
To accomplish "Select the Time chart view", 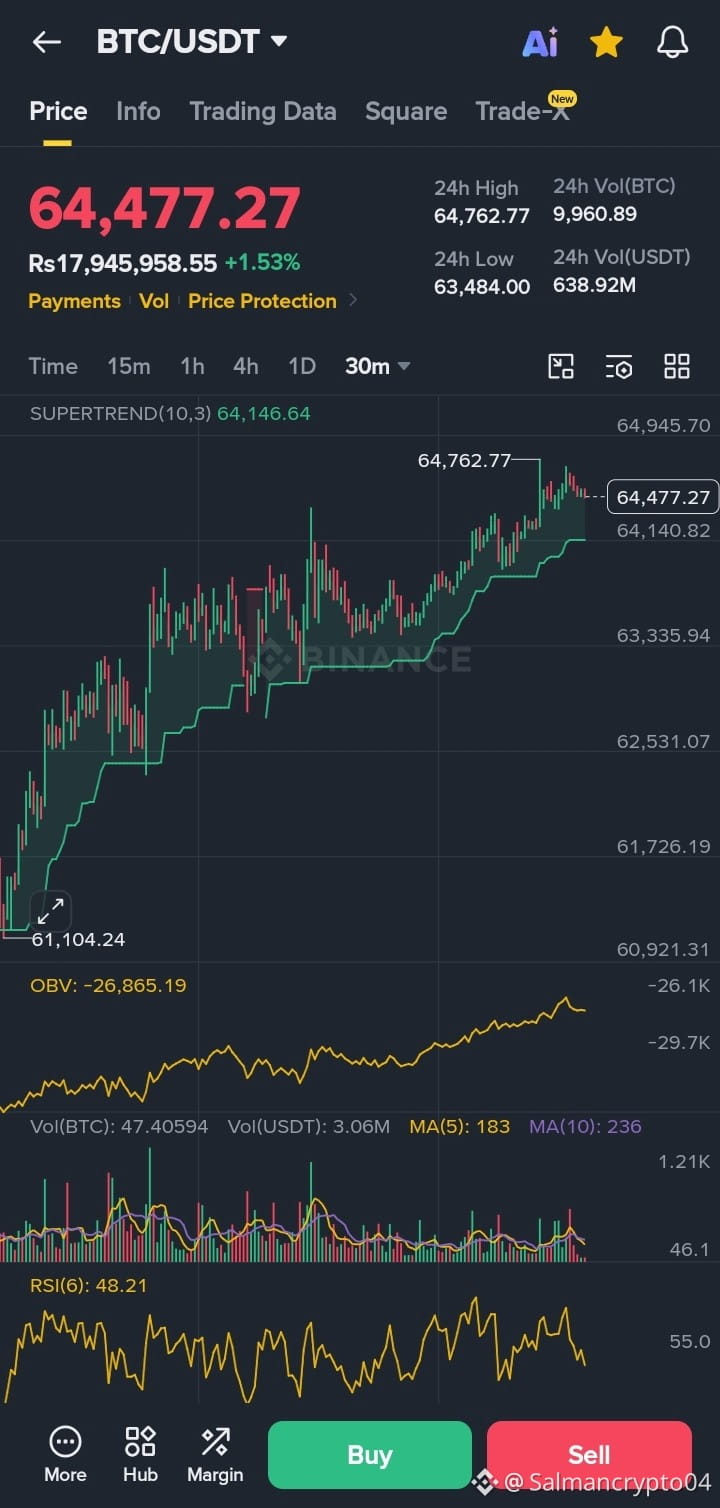I will 53,366.
